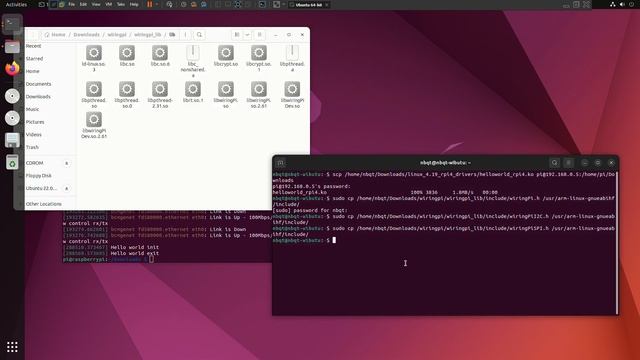Open Files from the Ubuntu dock
The image size is (640, 360).
pos(12,47)
